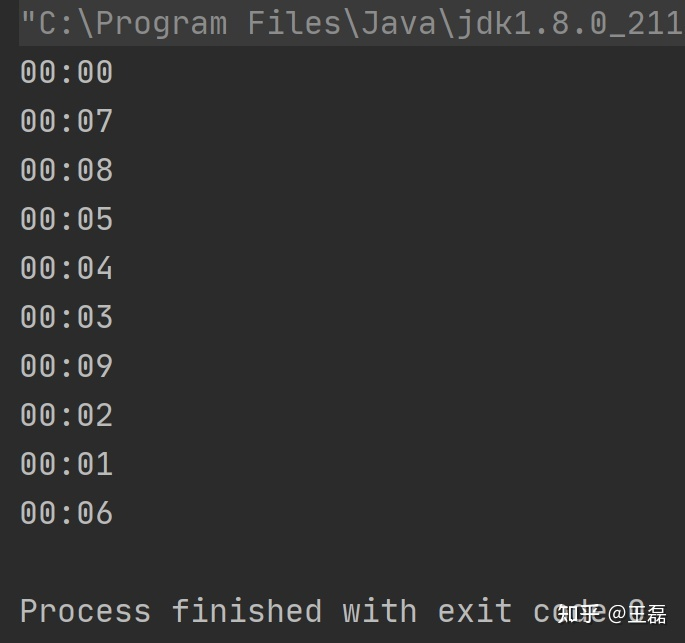Click the word "Process" in the exit message
The height and width of the screenshot is (643, 685).
pyautogui.click(x=85, y=611)
